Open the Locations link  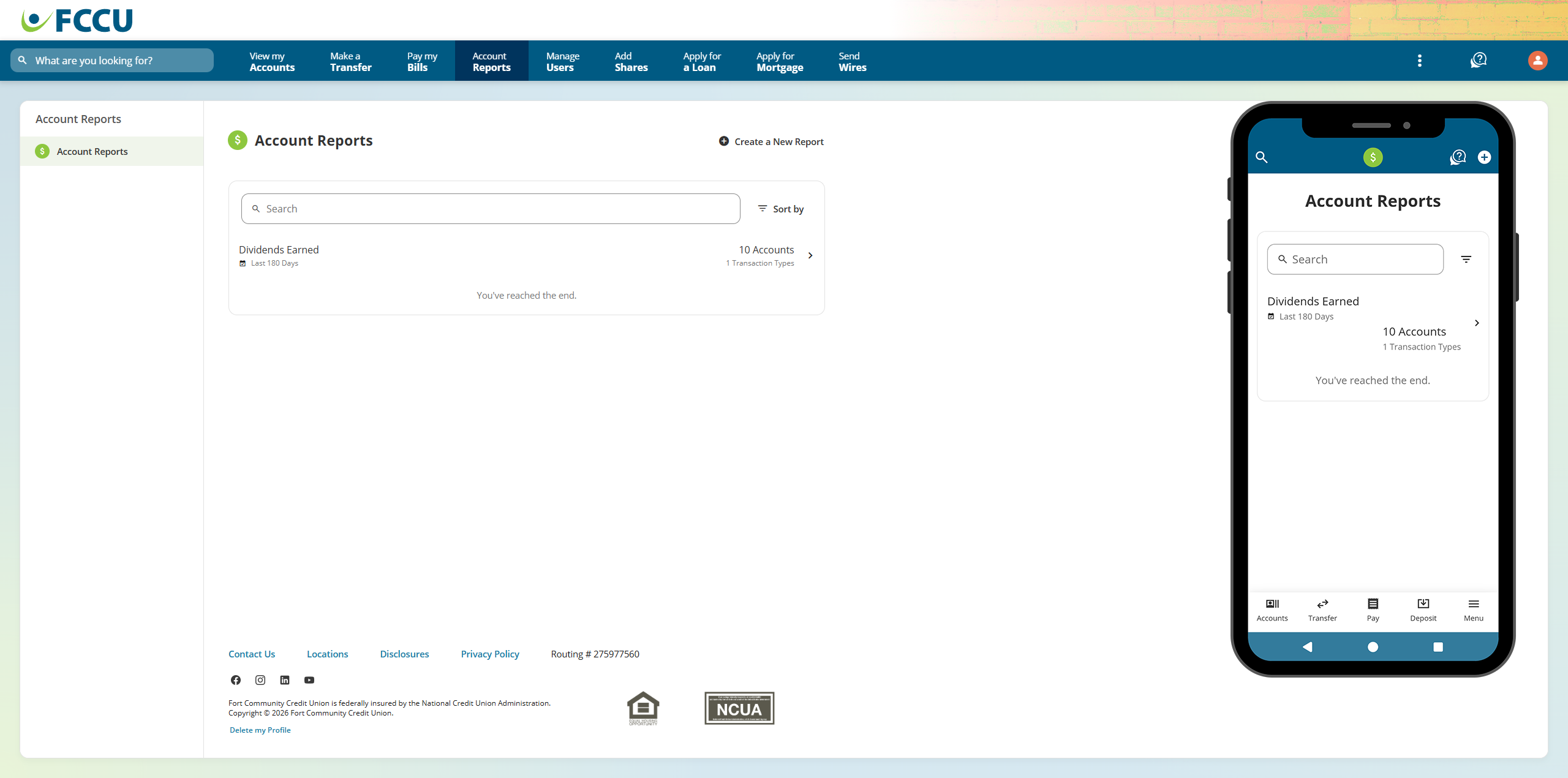click(327, 654)
